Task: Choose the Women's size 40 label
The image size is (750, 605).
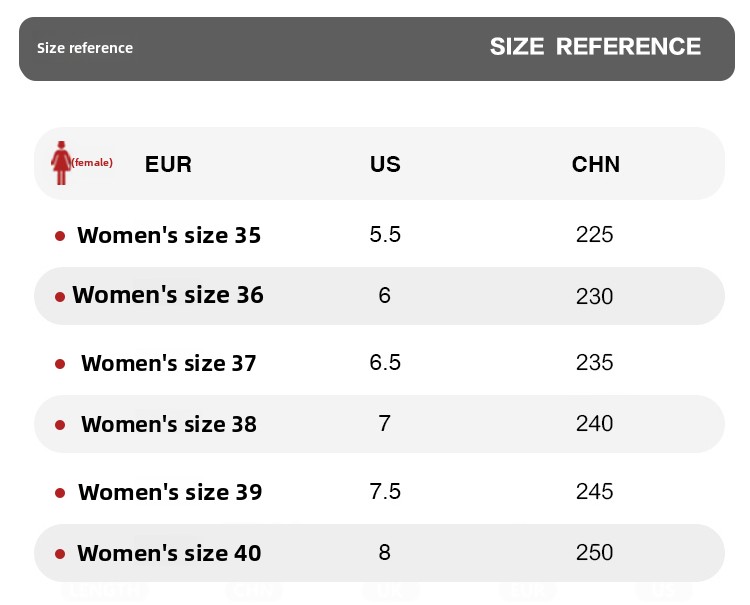Action: click(169, 553)
